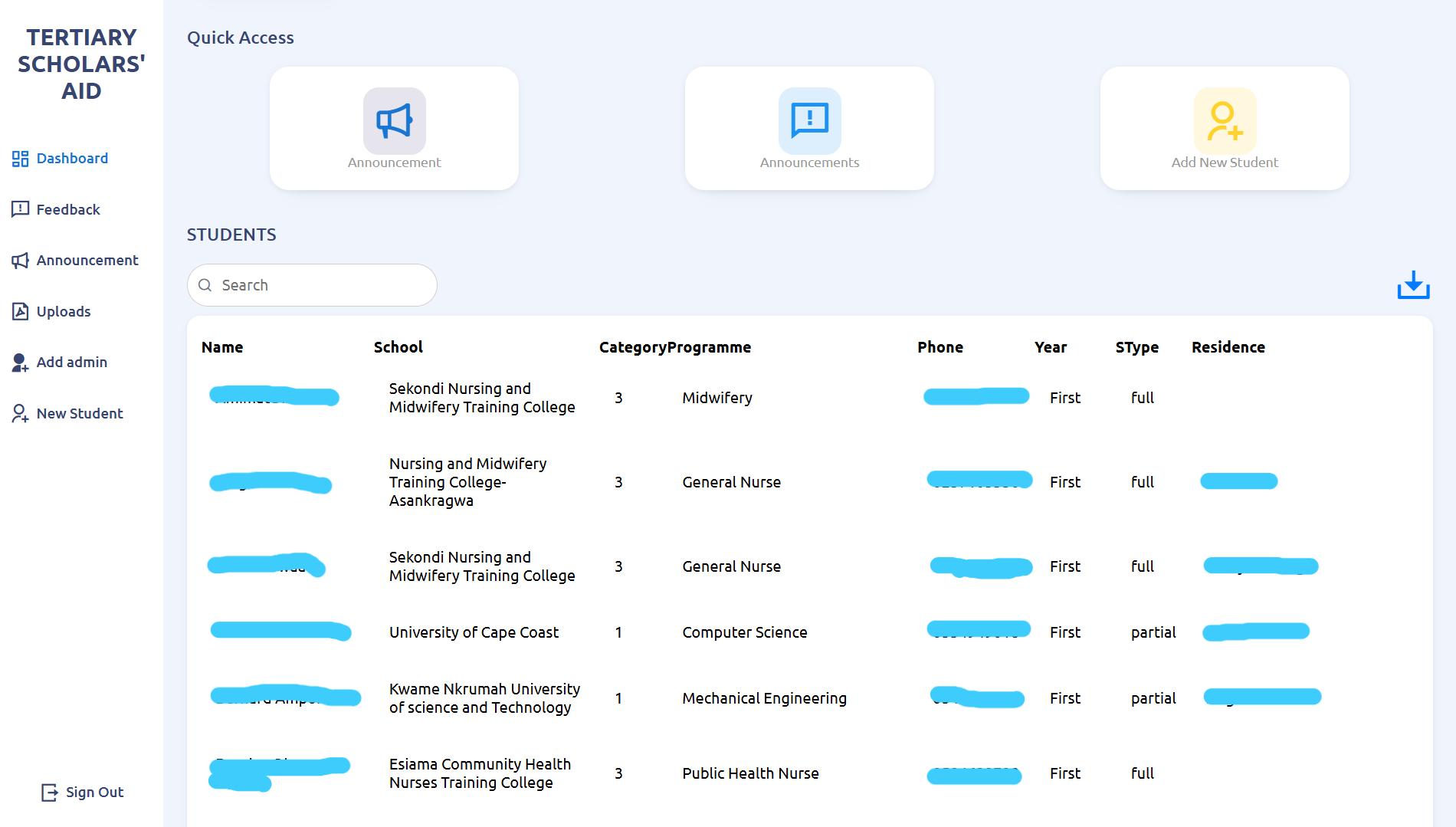Click the Add New Student person icon

click(x=1225, y=120)
